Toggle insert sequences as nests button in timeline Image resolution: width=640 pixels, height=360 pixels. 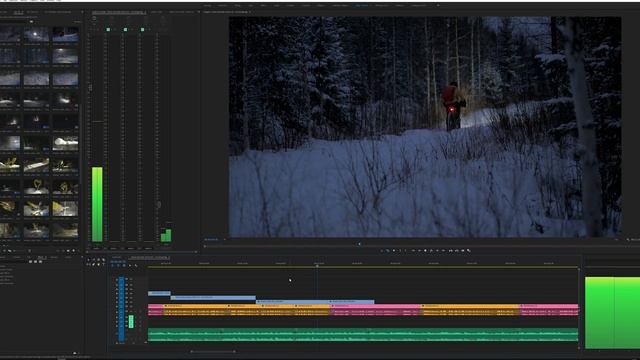(112, 265)
